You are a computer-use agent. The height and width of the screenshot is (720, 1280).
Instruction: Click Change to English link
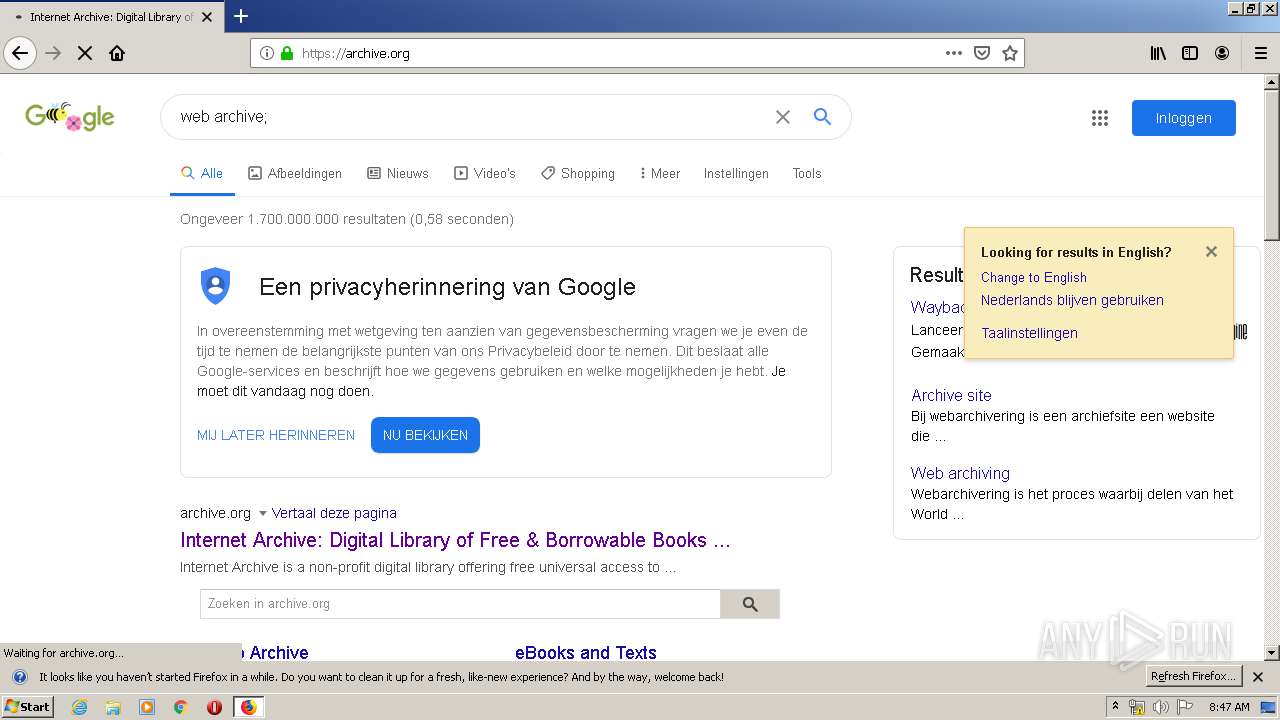[1033, 277]
